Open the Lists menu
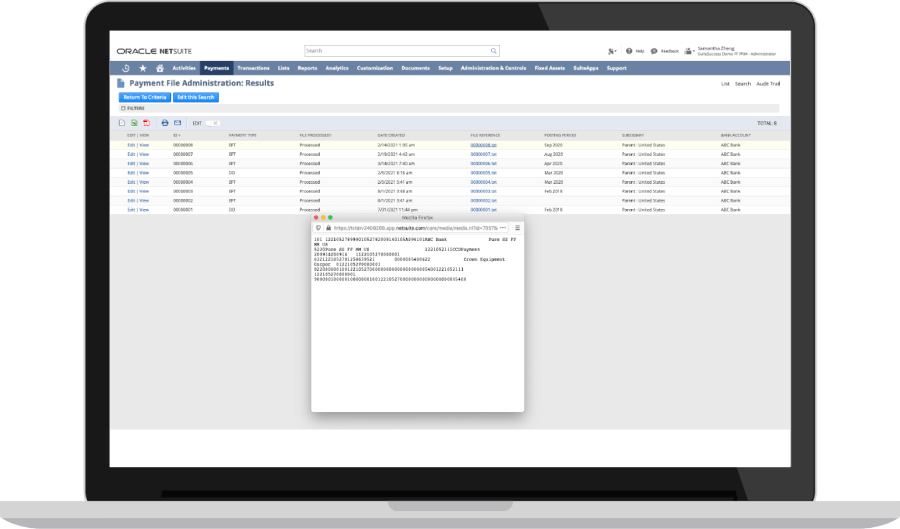The width and height of the screenshot is (900, 529). 284,68
